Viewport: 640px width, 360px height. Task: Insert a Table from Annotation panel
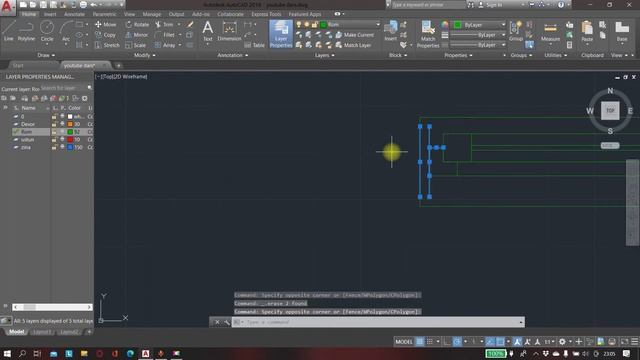[x=254, y=45]
